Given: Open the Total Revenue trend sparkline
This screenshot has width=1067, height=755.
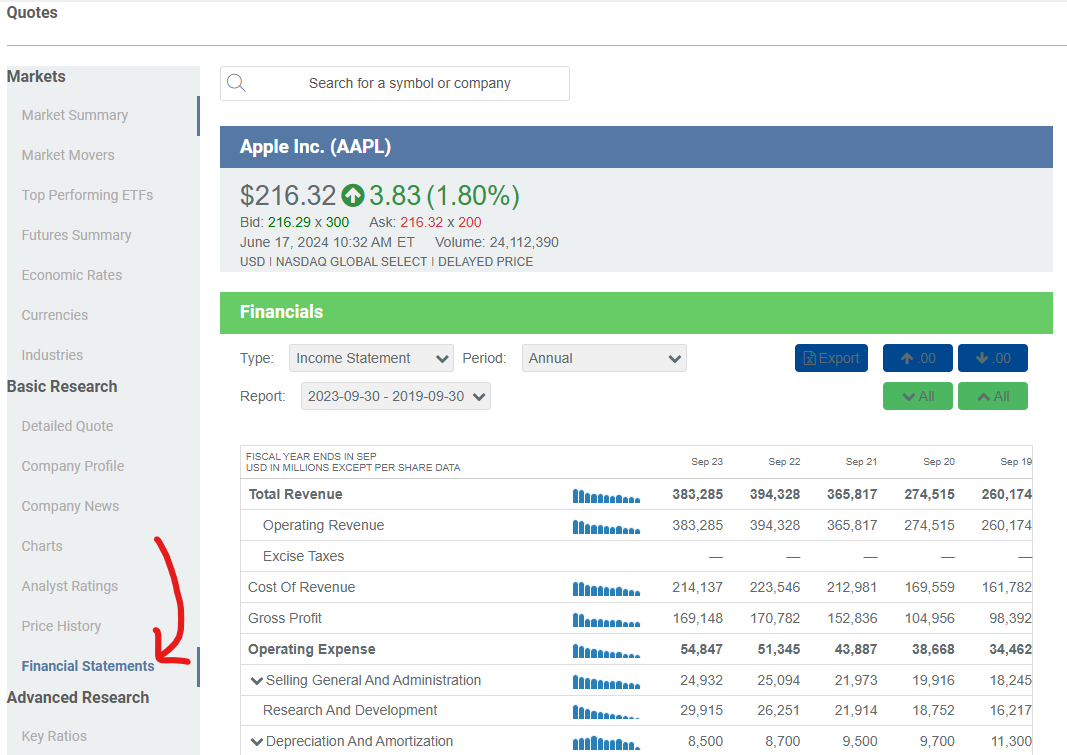Looking at the screenshot, I should [606, 495].
